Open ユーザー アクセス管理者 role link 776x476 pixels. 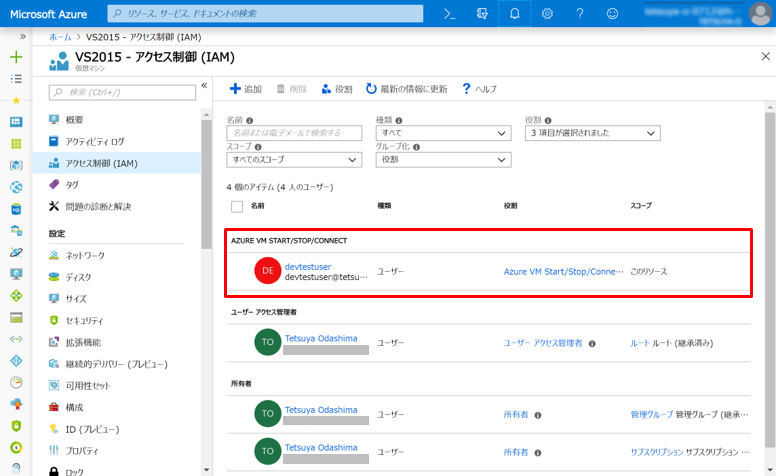pos(543,343)
